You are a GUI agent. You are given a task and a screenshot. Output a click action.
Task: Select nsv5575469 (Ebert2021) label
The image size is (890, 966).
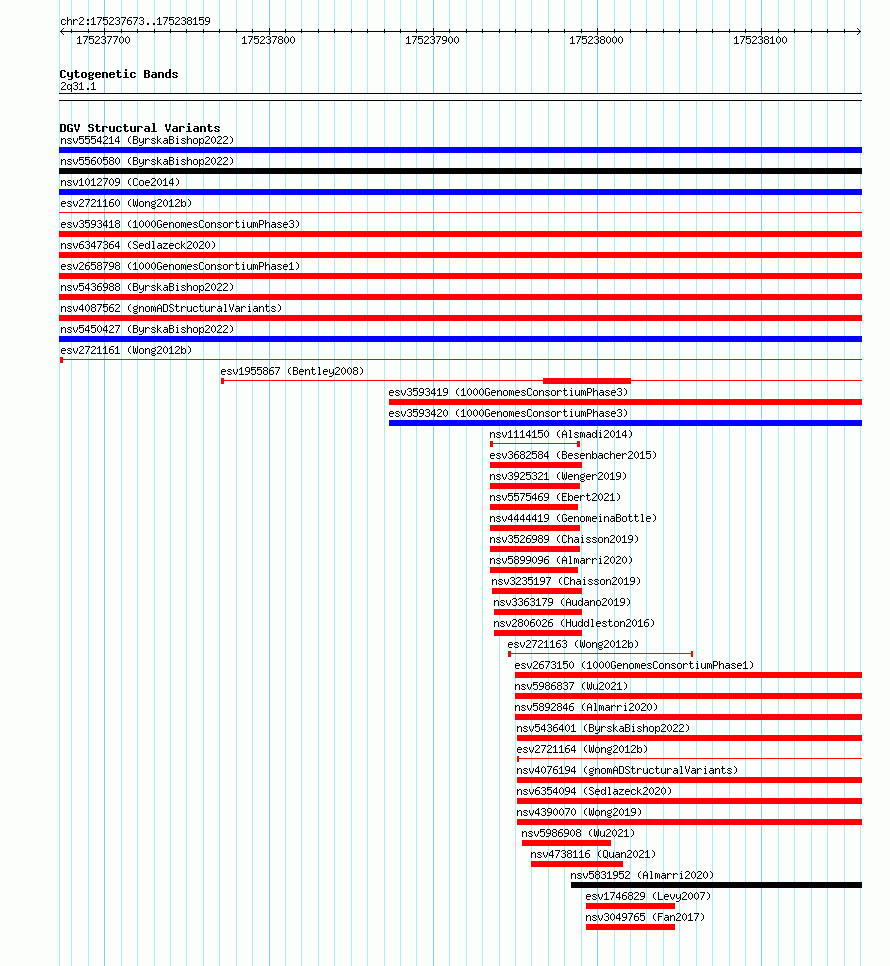(x=555, y=497)
